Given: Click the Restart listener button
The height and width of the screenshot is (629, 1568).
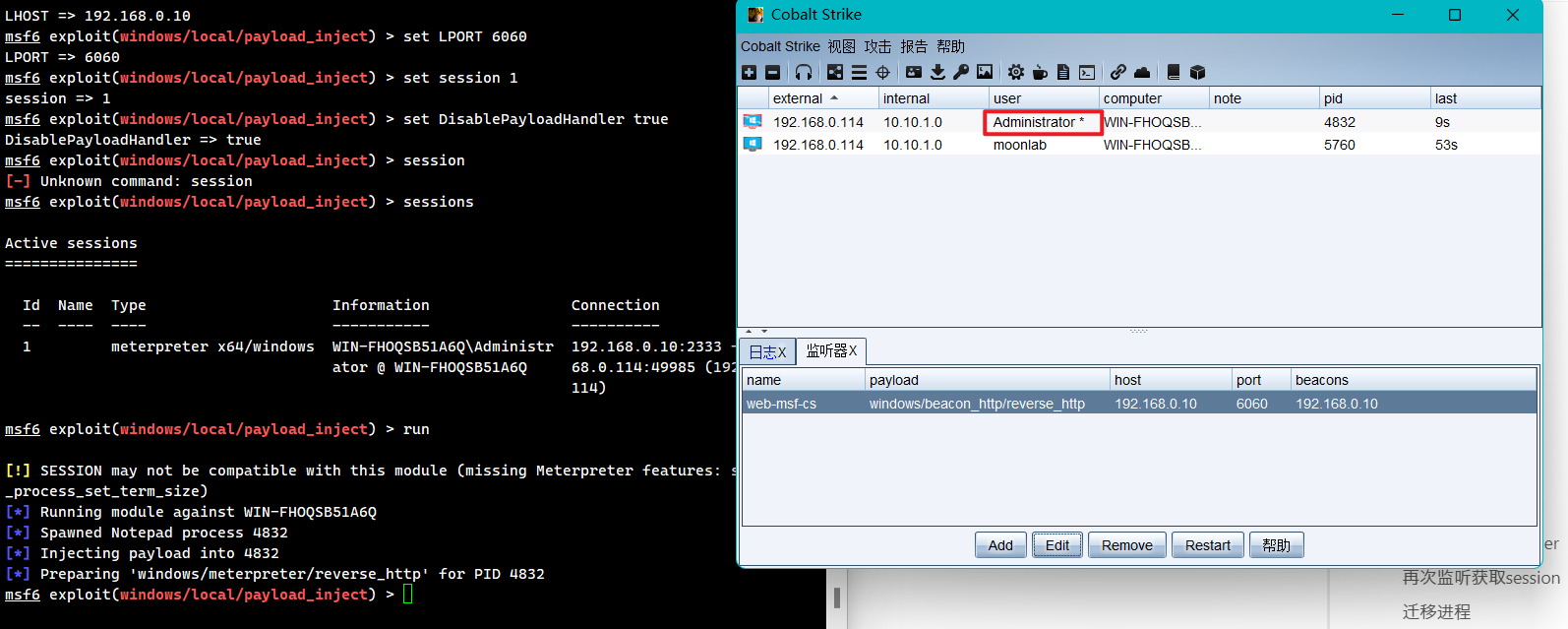Looking at the screenshot, I should [x=1208, y=545].
